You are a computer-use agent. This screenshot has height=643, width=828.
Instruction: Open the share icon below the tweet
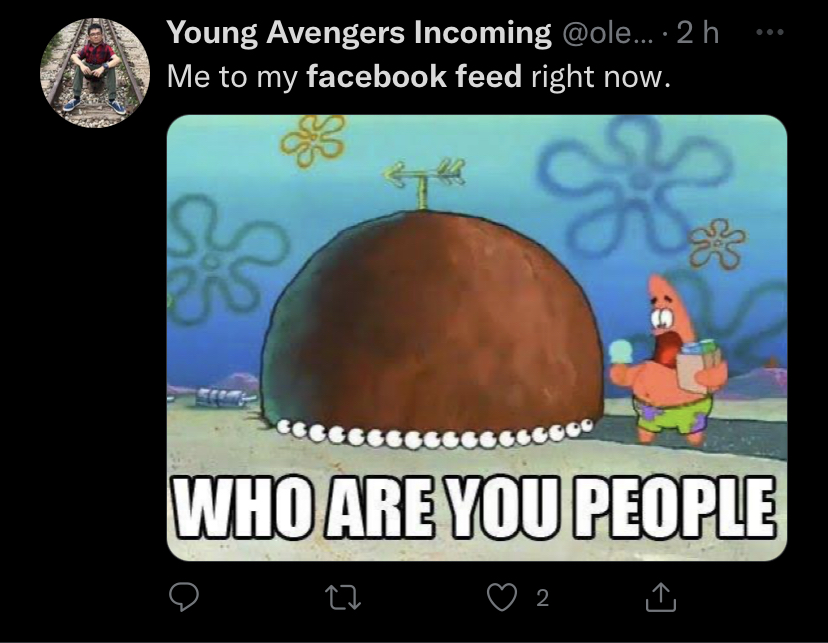tap(661, 597)
